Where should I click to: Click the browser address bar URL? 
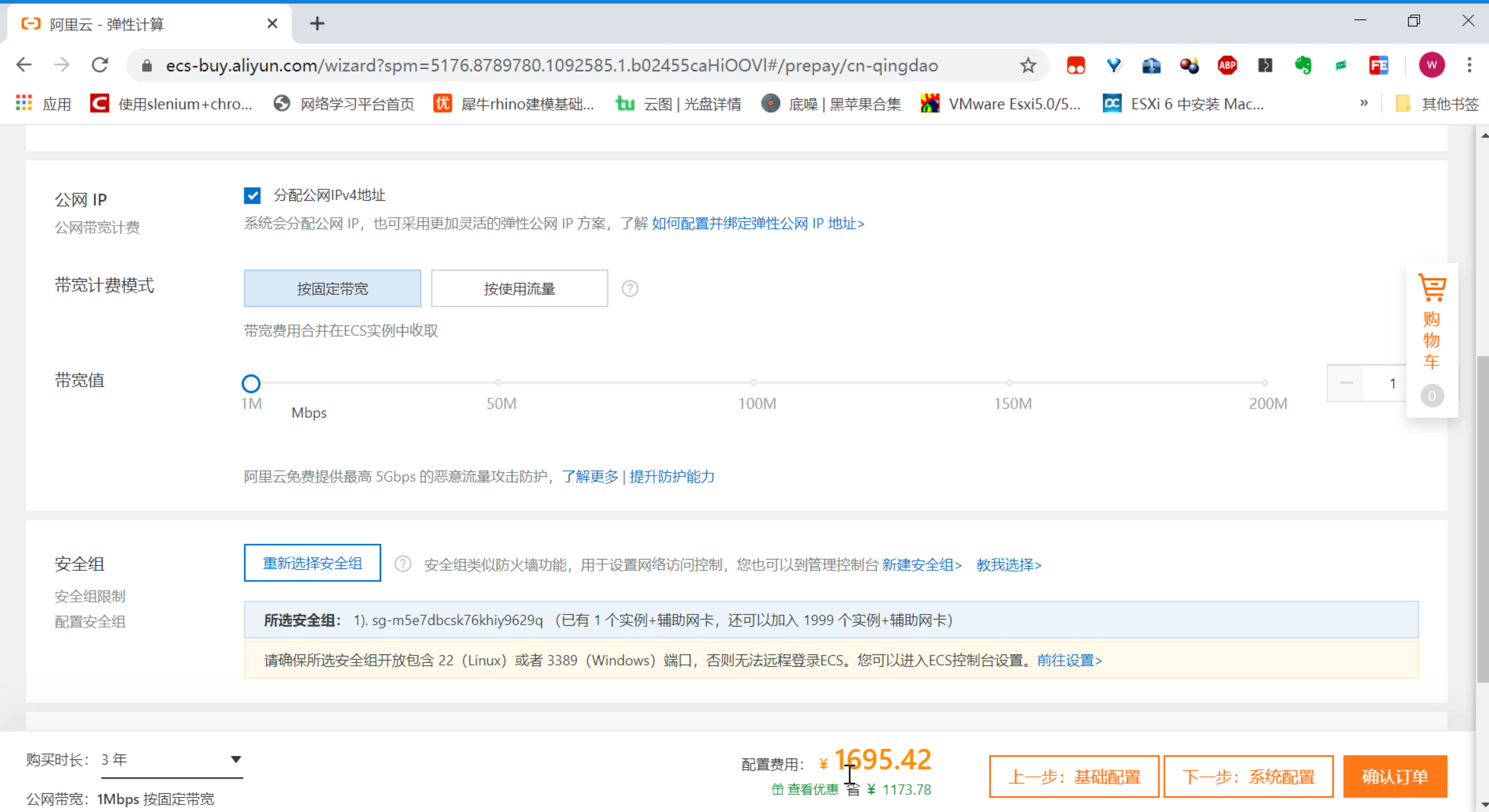[552, 66]
